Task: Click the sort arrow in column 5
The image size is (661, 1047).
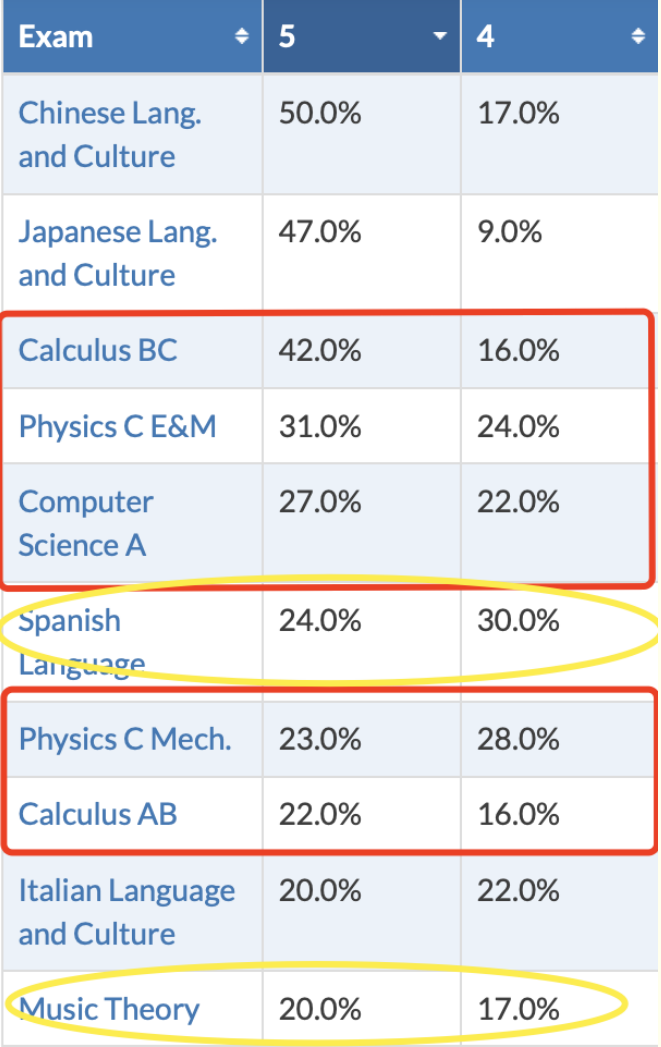Action: 440,36
